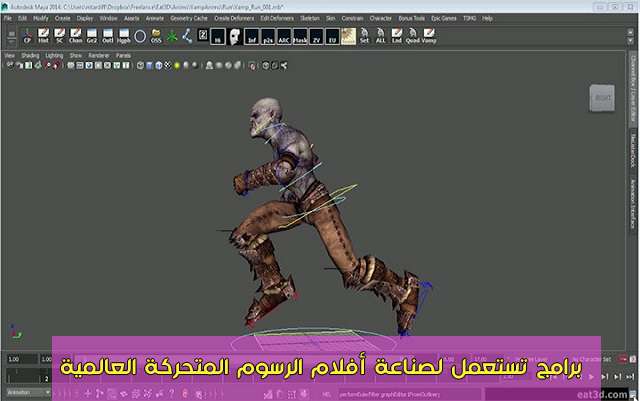
Task: Click the Quad shelf icon
Action: pos(412,36)
